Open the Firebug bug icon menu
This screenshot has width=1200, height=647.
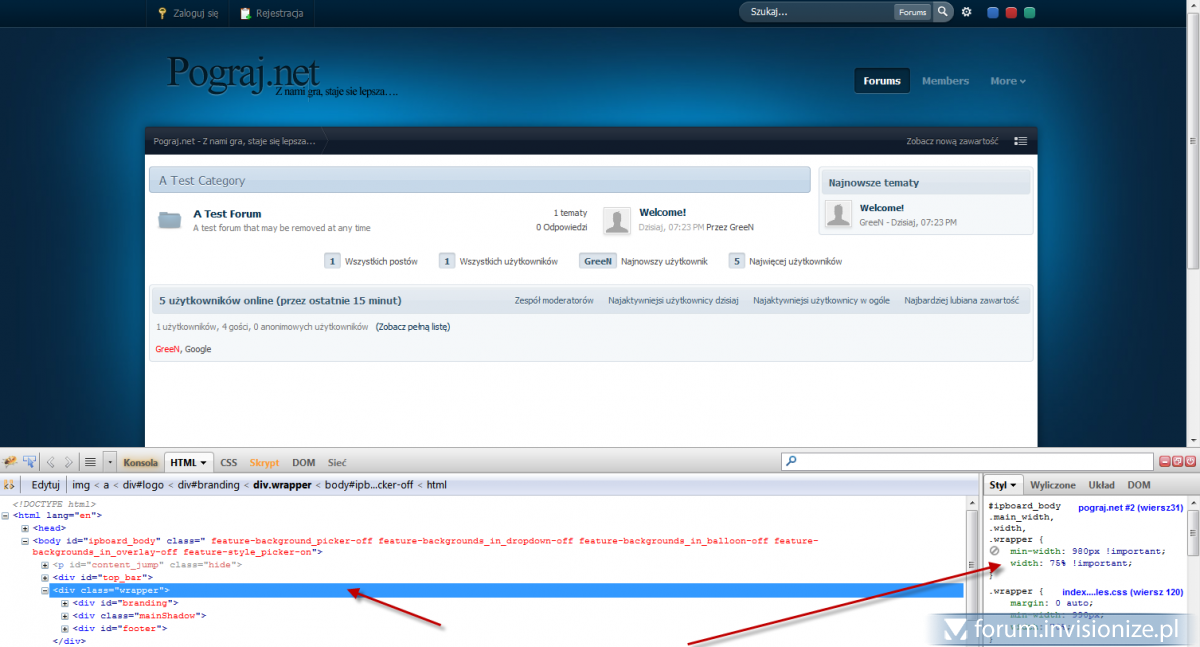click(10, 462)
